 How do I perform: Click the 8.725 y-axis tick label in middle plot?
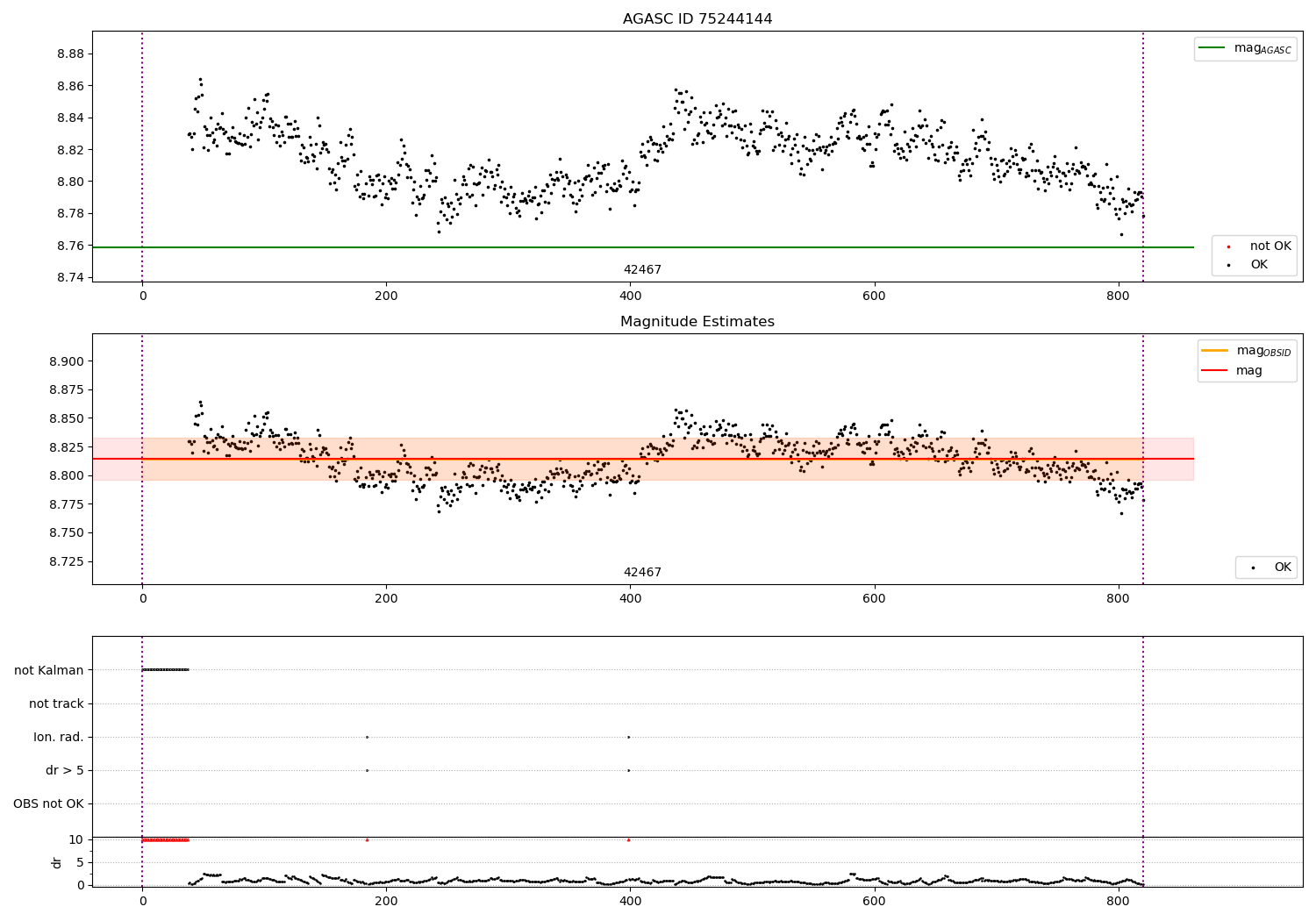point(66,561)
